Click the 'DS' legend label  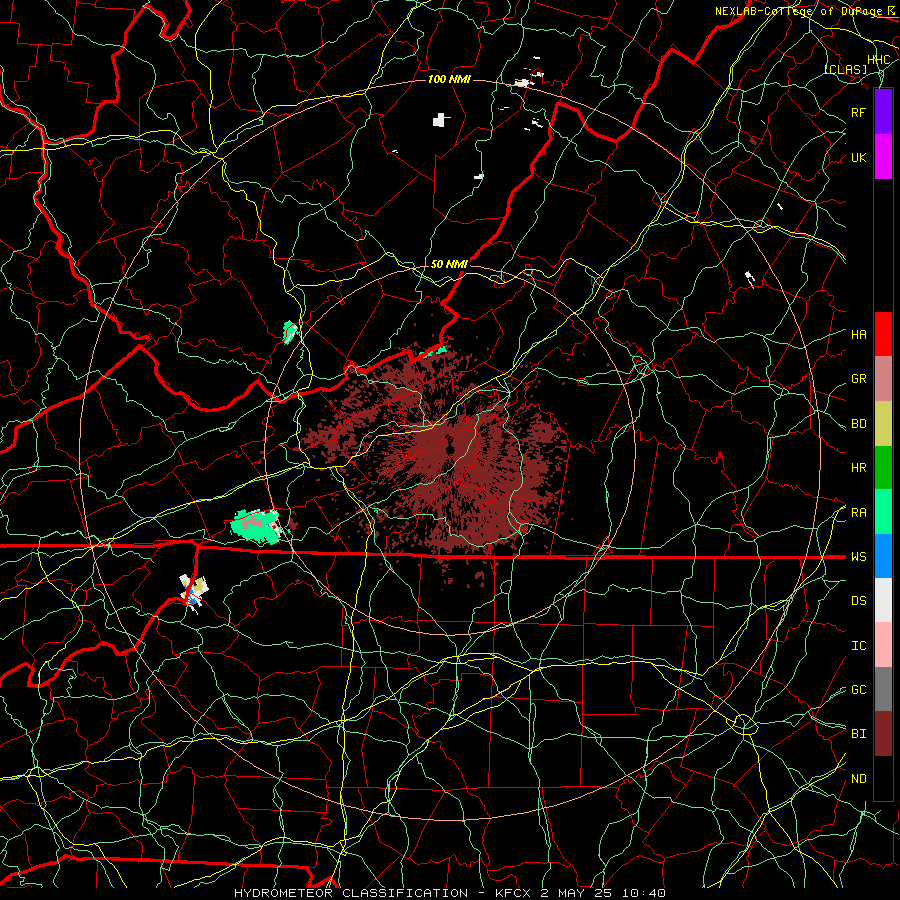tap(859, 601)
